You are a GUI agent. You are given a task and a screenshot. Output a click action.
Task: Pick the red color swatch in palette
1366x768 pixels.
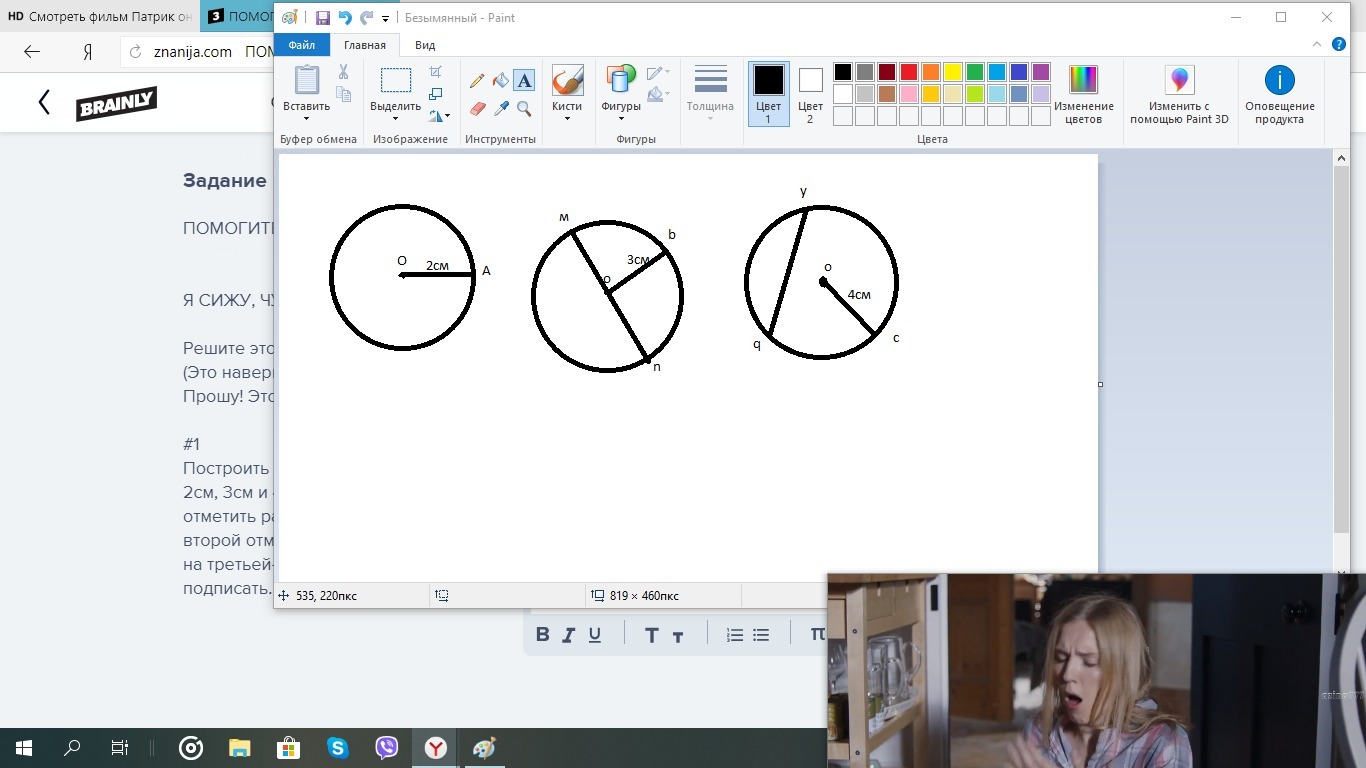coord(909,72)
